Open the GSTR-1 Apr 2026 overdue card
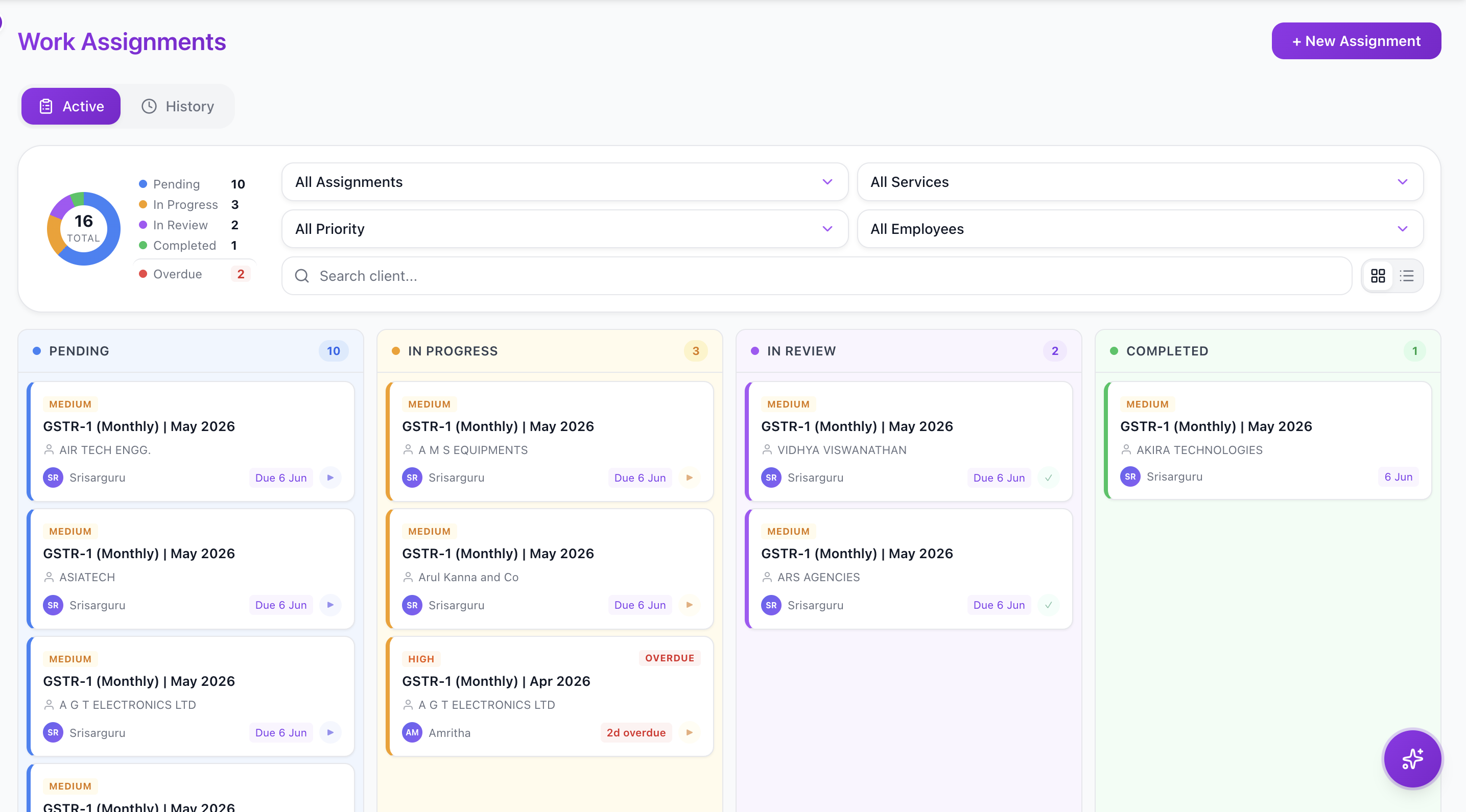 pos(550,697)
